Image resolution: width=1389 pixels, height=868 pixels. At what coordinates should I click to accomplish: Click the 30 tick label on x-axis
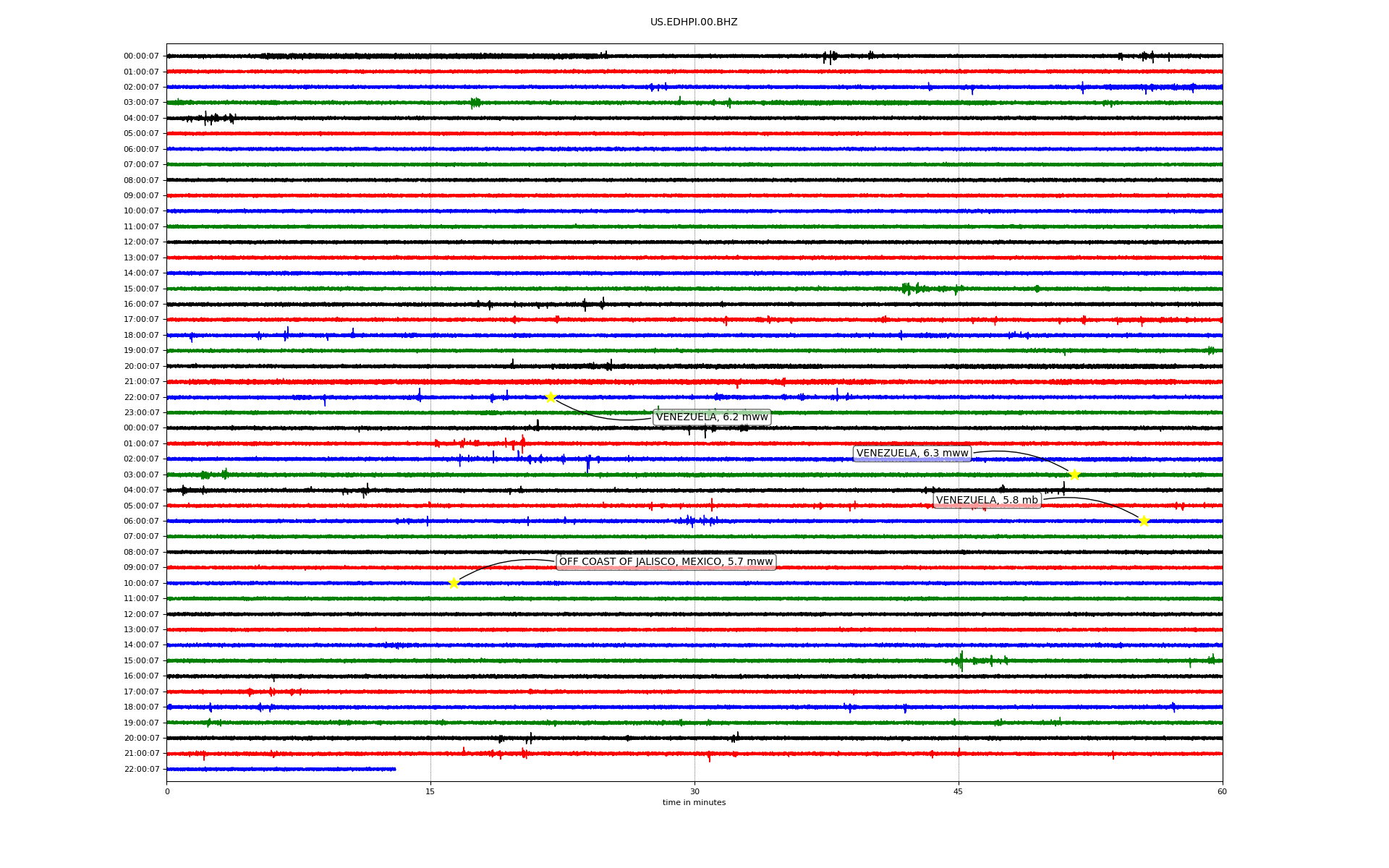[x=694, y=791]
